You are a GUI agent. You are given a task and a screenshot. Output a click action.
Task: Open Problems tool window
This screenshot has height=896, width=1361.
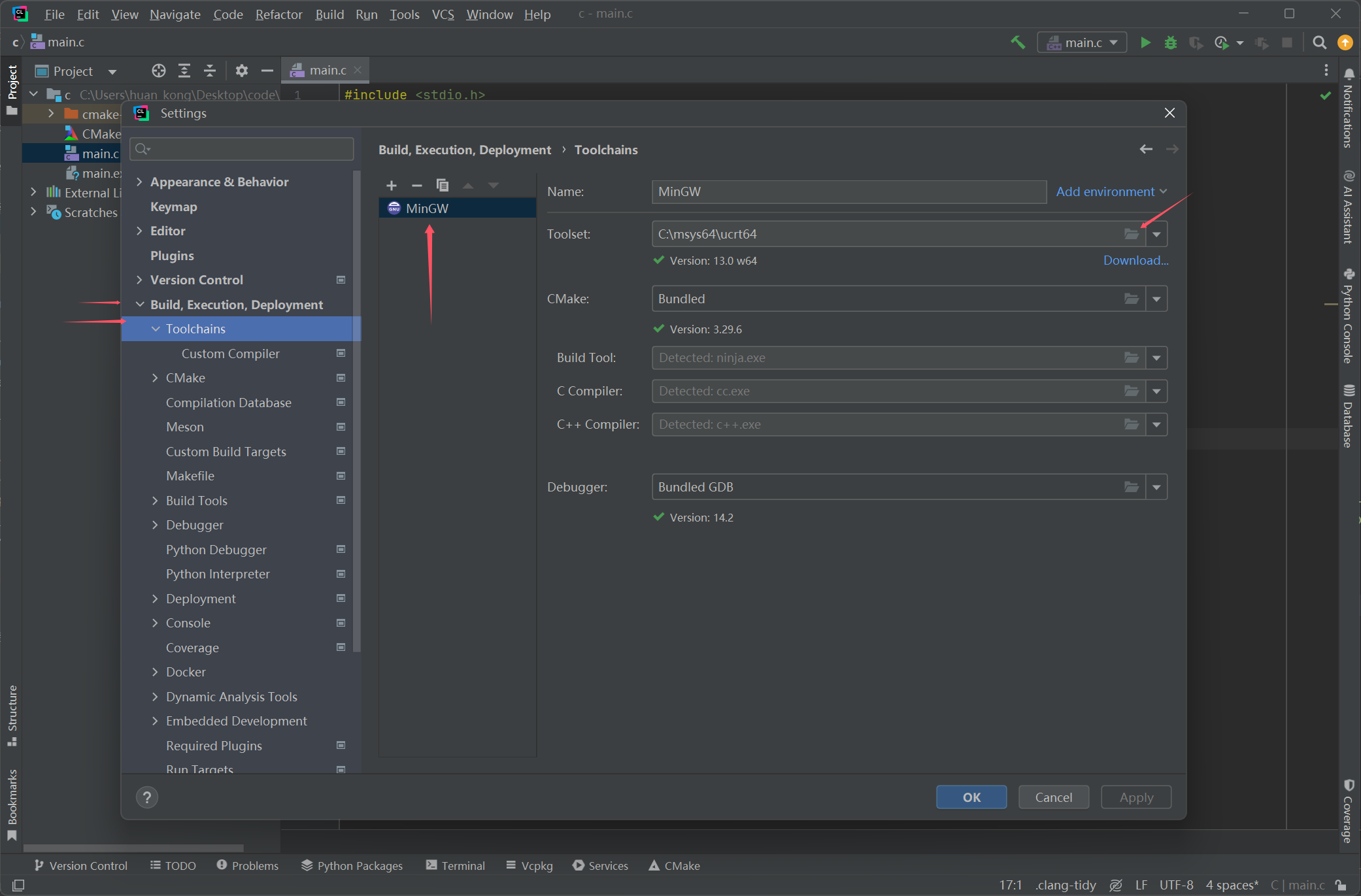point(247,865)
